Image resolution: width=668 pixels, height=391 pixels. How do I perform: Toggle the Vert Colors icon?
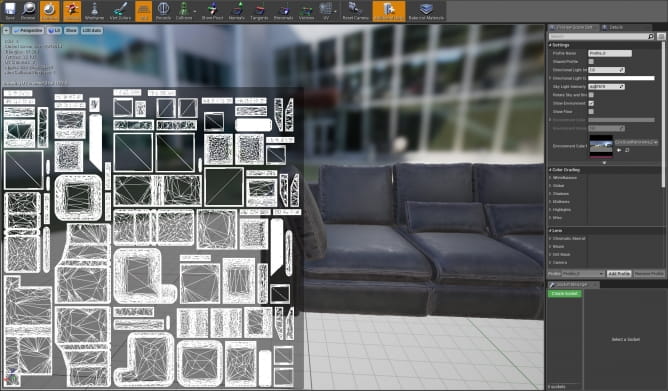[120, 11]
